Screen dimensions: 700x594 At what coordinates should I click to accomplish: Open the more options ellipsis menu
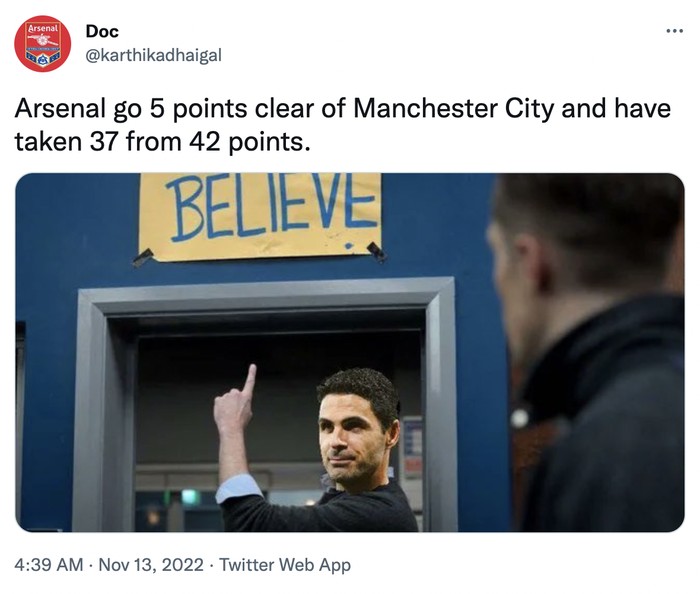click(x=673, y=31)
